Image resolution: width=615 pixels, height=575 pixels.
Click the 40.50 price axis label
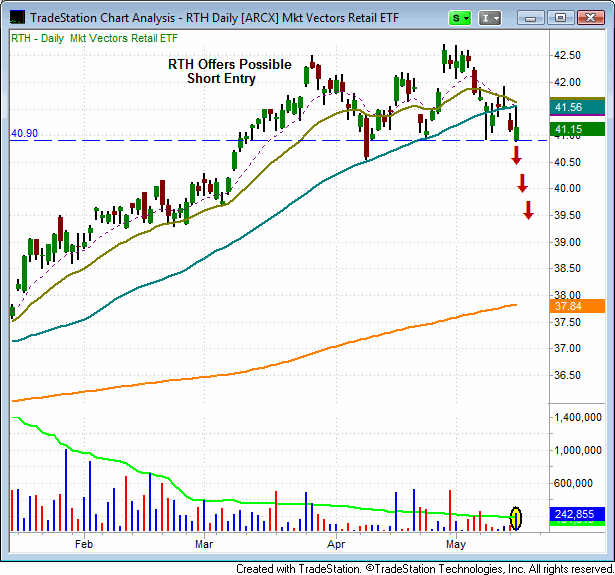pos(568,162)
